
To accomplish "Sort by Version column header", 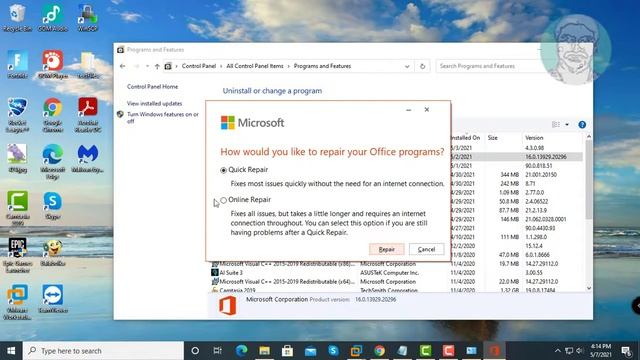I will [x=534, y=138].
